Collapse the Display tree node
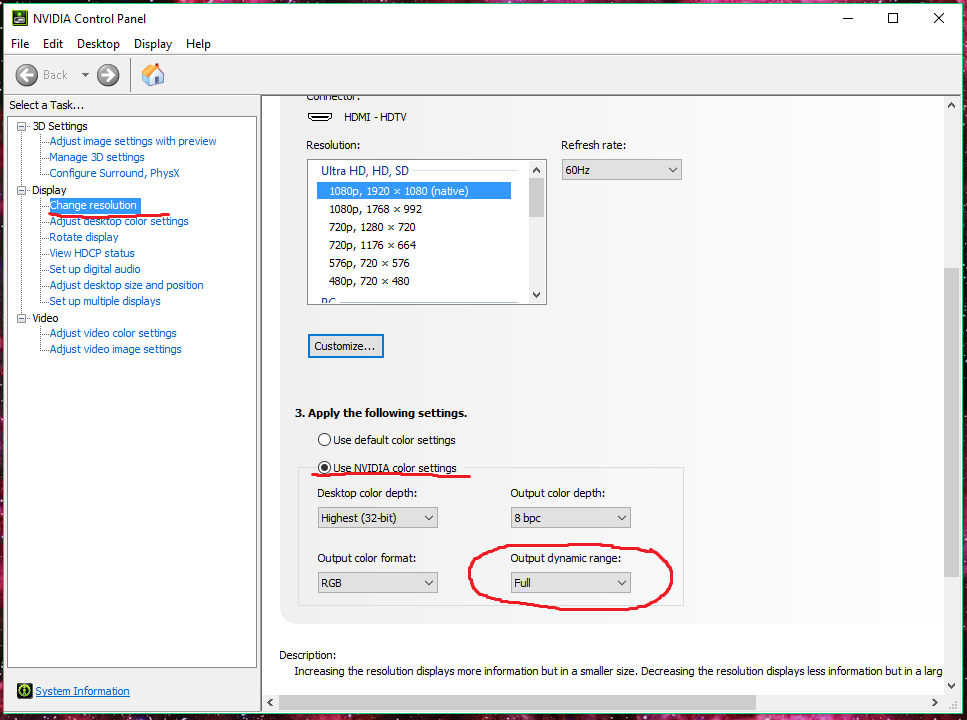 click(22, 190)
